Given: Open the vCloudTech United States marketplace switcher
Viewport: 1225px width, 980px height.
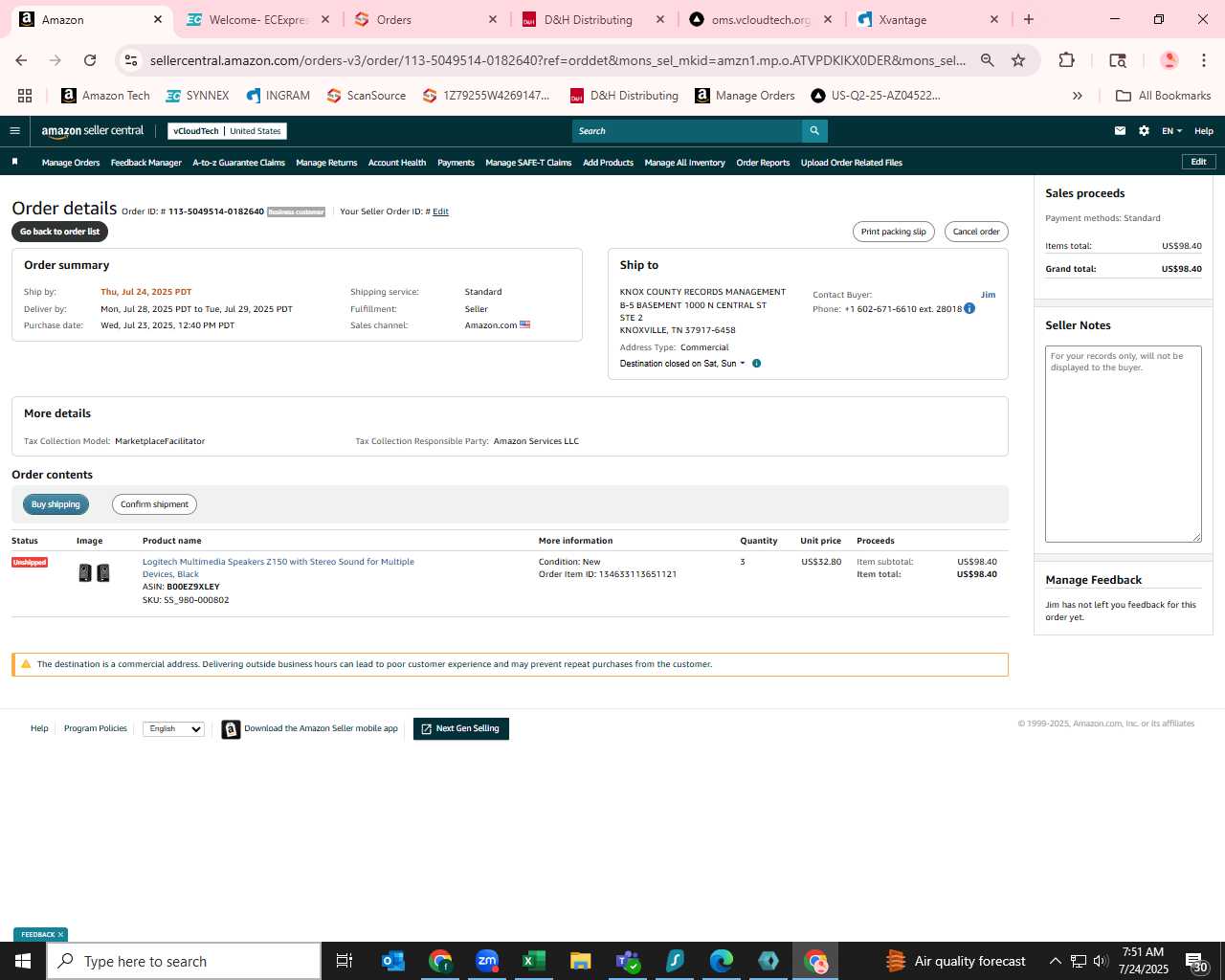Looking at the screenshot, I should (x=227, y=131).
